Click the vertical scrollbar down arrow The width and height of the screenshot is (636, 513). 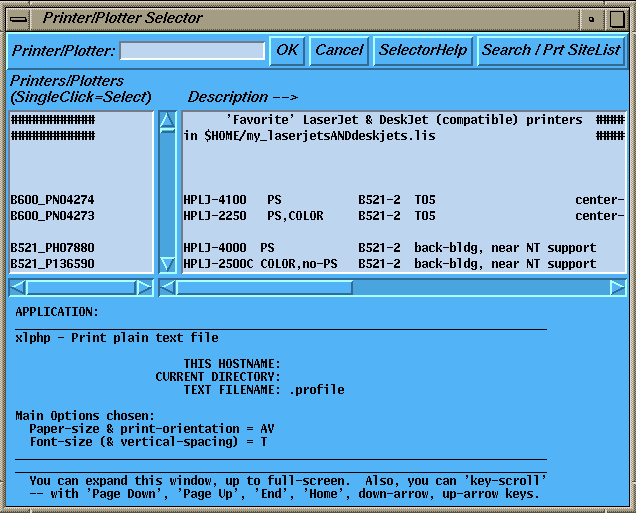coord(167,265)
